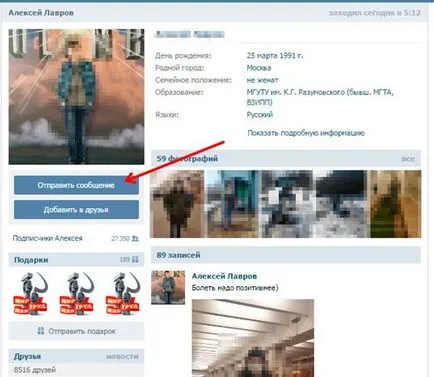
Task: Click Алексей Лавров post author name
Action: (x=224, y=276)
